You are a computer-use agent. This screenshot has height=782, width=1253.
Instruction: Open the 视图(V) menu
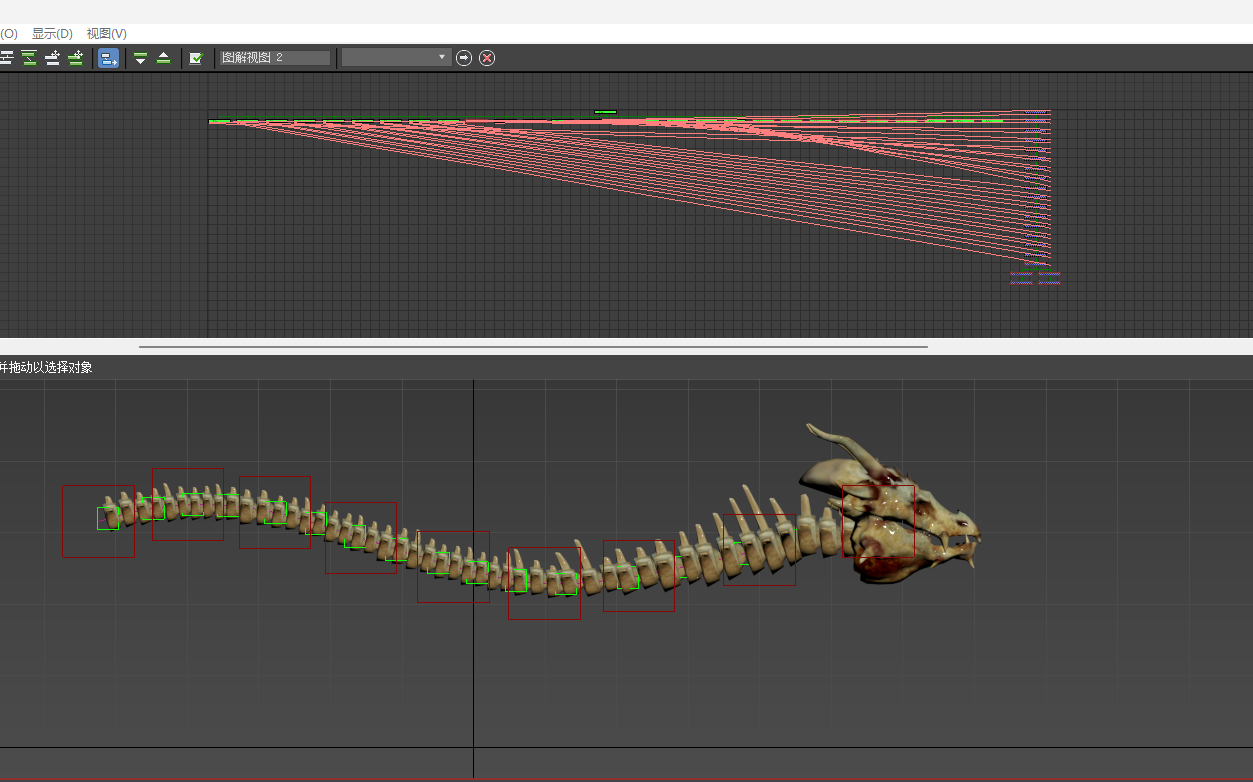click(x=106, y=34)
